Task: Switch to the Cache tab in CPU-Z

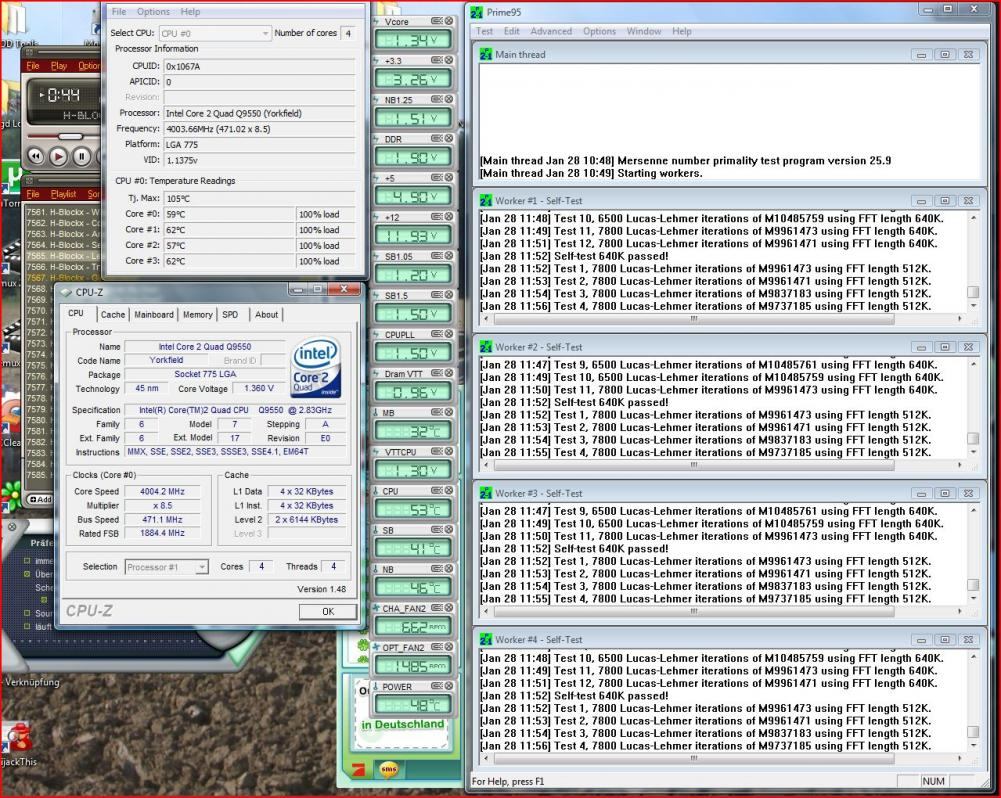Action: tap(113, 315)
